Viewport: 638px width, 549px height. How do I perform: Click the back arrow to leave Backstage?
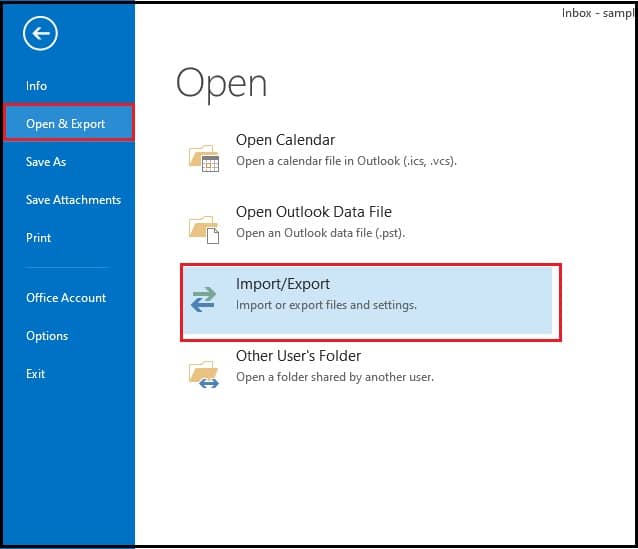pos(41,35)
